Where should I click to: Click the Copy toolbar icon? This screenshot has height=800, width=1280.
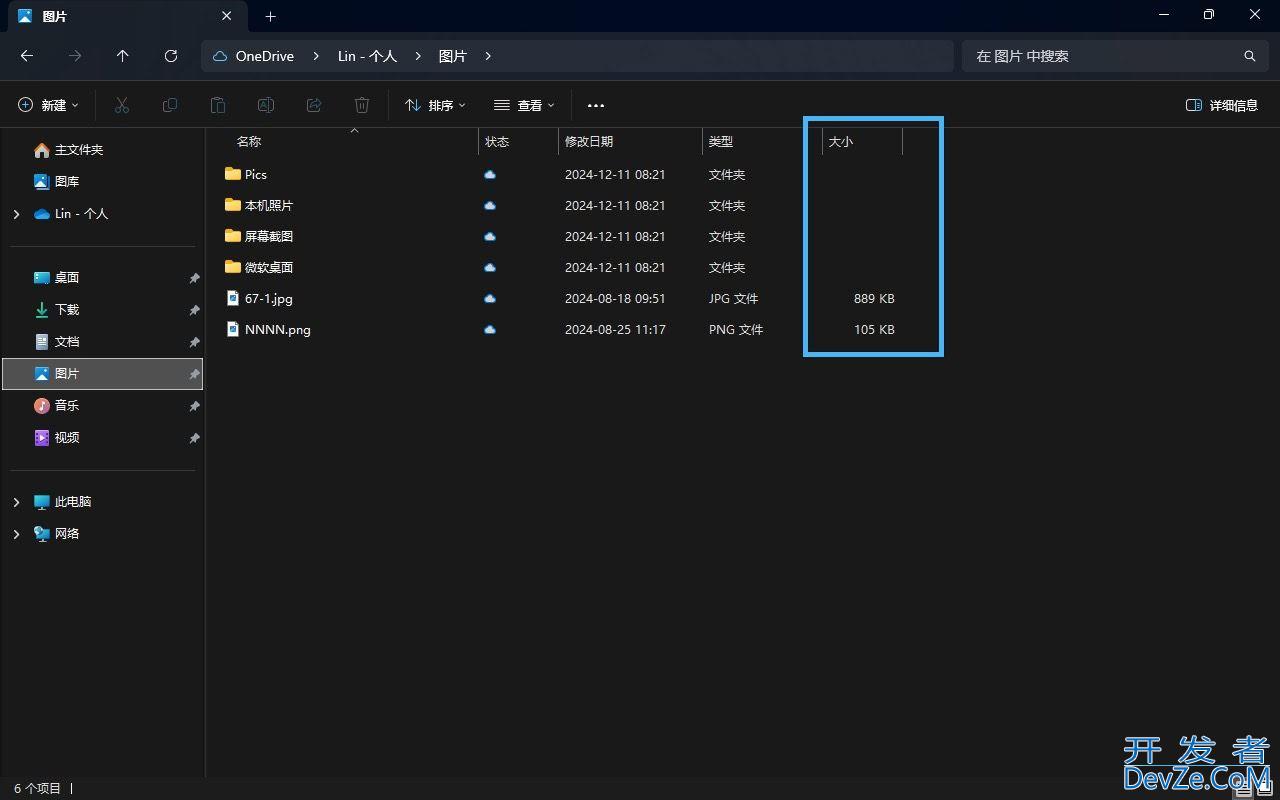[170, 105]
